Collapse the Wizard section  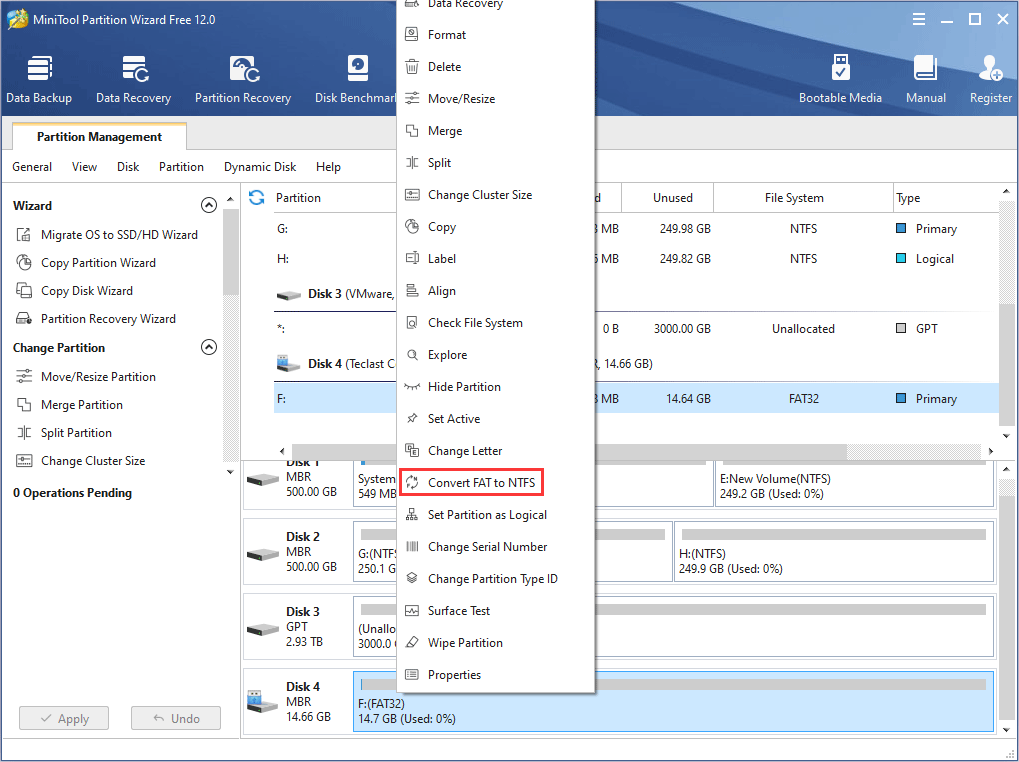pyautogui.click(x=208, y=204)
